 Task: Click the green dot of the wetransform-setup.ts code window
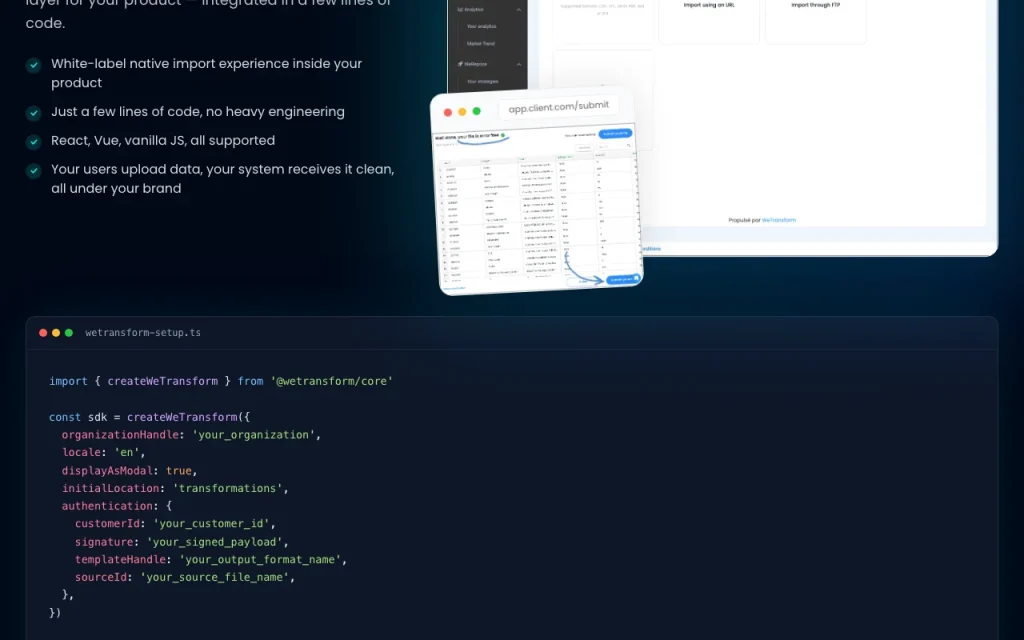coord(69,333)
